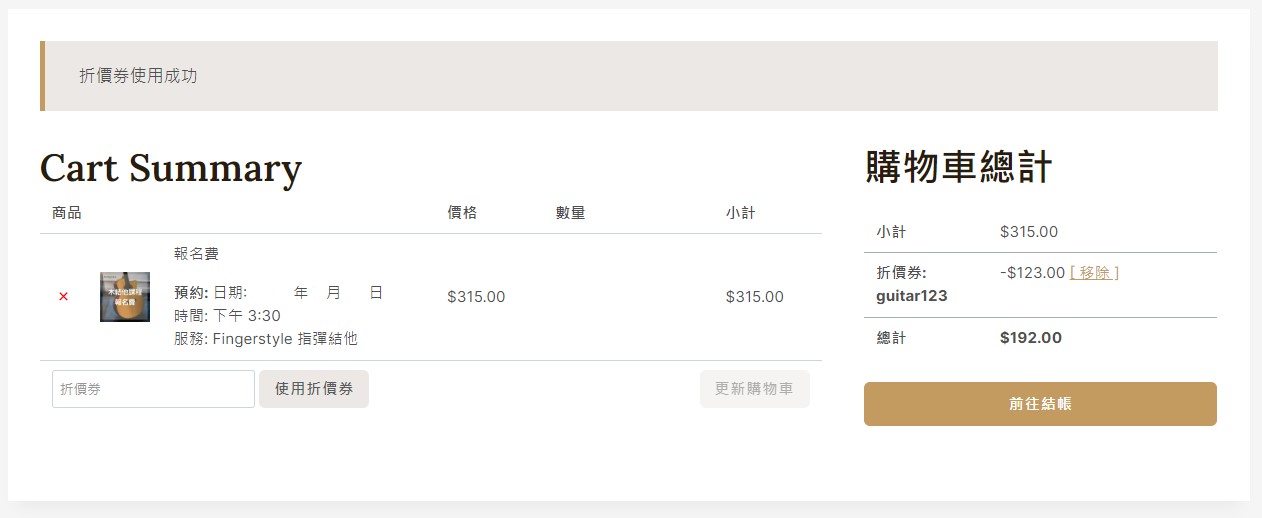Click the discount amount -$123.00
Viewport: 1262px width, 518px height.
(x=1032, y=272)
